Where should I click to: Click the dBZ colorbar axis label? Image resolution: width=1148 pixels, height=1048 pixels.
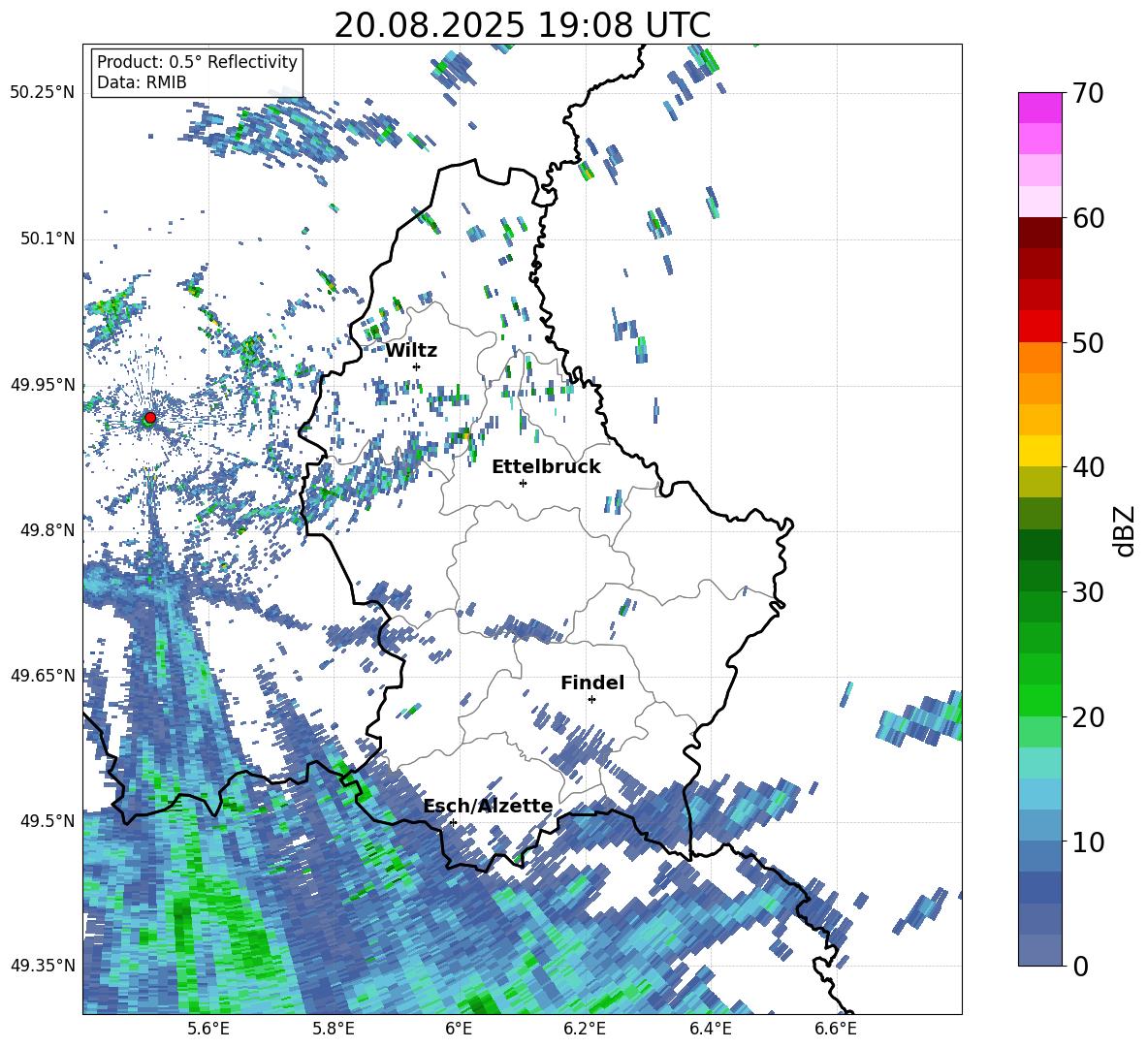pyautogui.click(x=1126, y=530)
